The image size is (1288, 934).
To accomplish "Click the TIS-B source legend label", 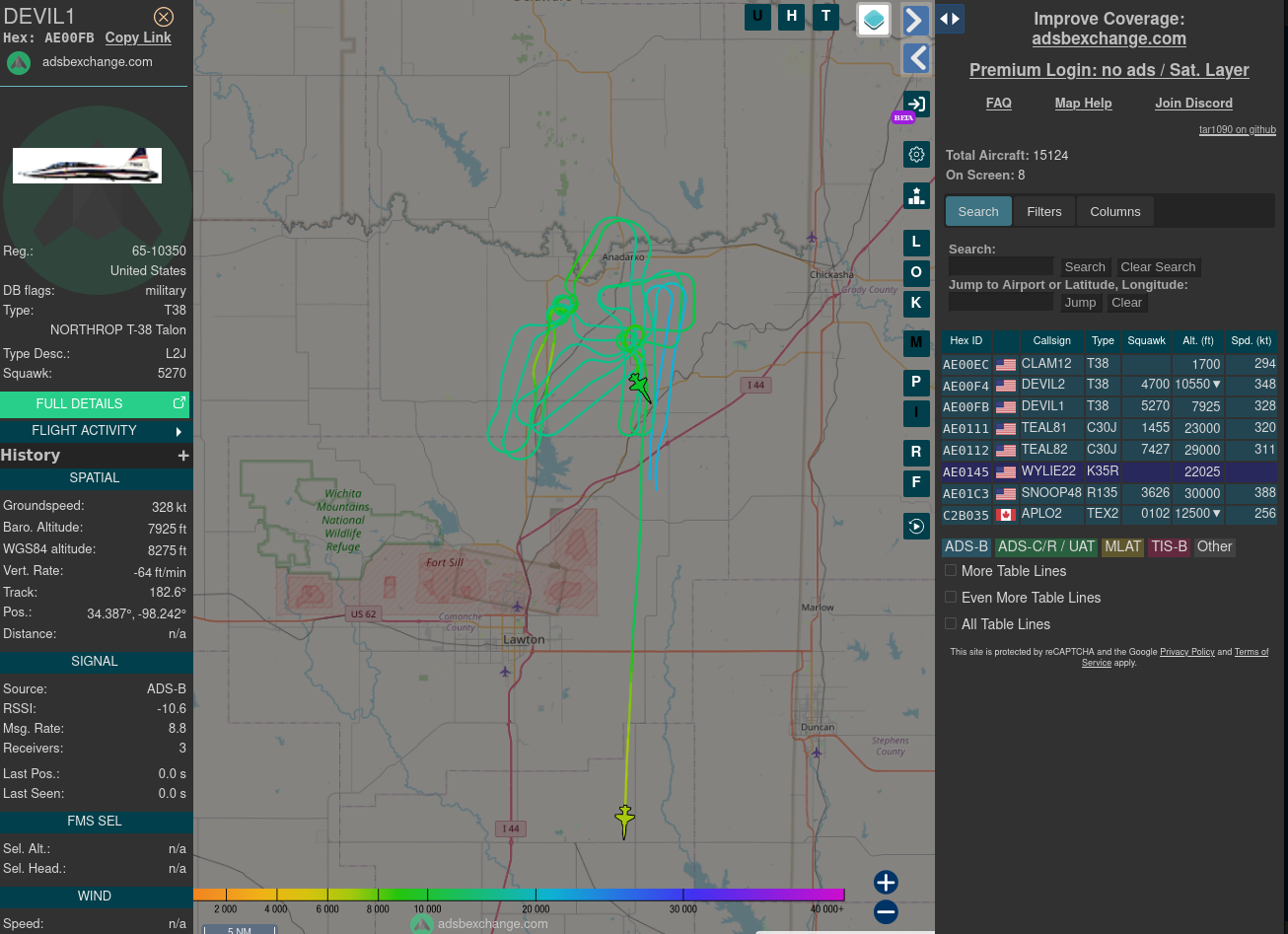I will 1169,546.
